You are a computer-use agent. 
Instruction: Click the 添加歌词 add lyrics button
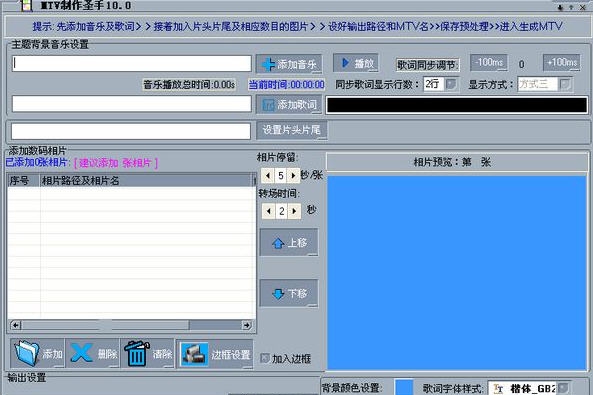coord(289,104)
